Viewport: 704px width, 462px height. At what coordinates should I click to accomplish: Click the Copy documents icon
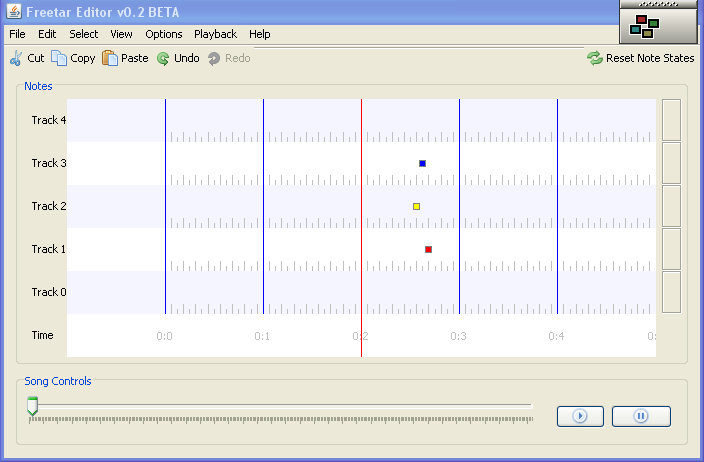(59, 58)
